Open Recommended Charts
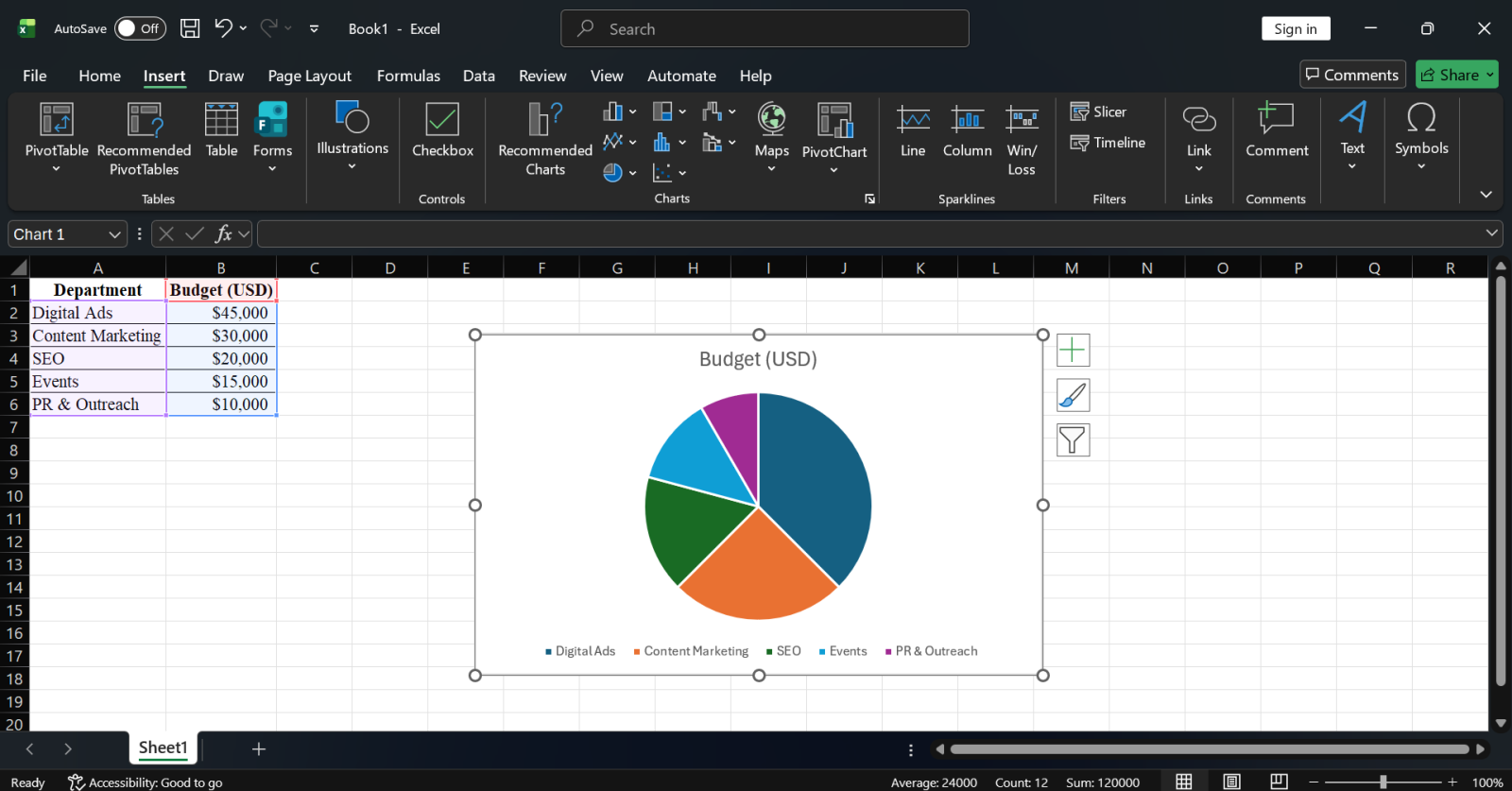This screenshot has width=1512, height=791. (x=545, y=139)
